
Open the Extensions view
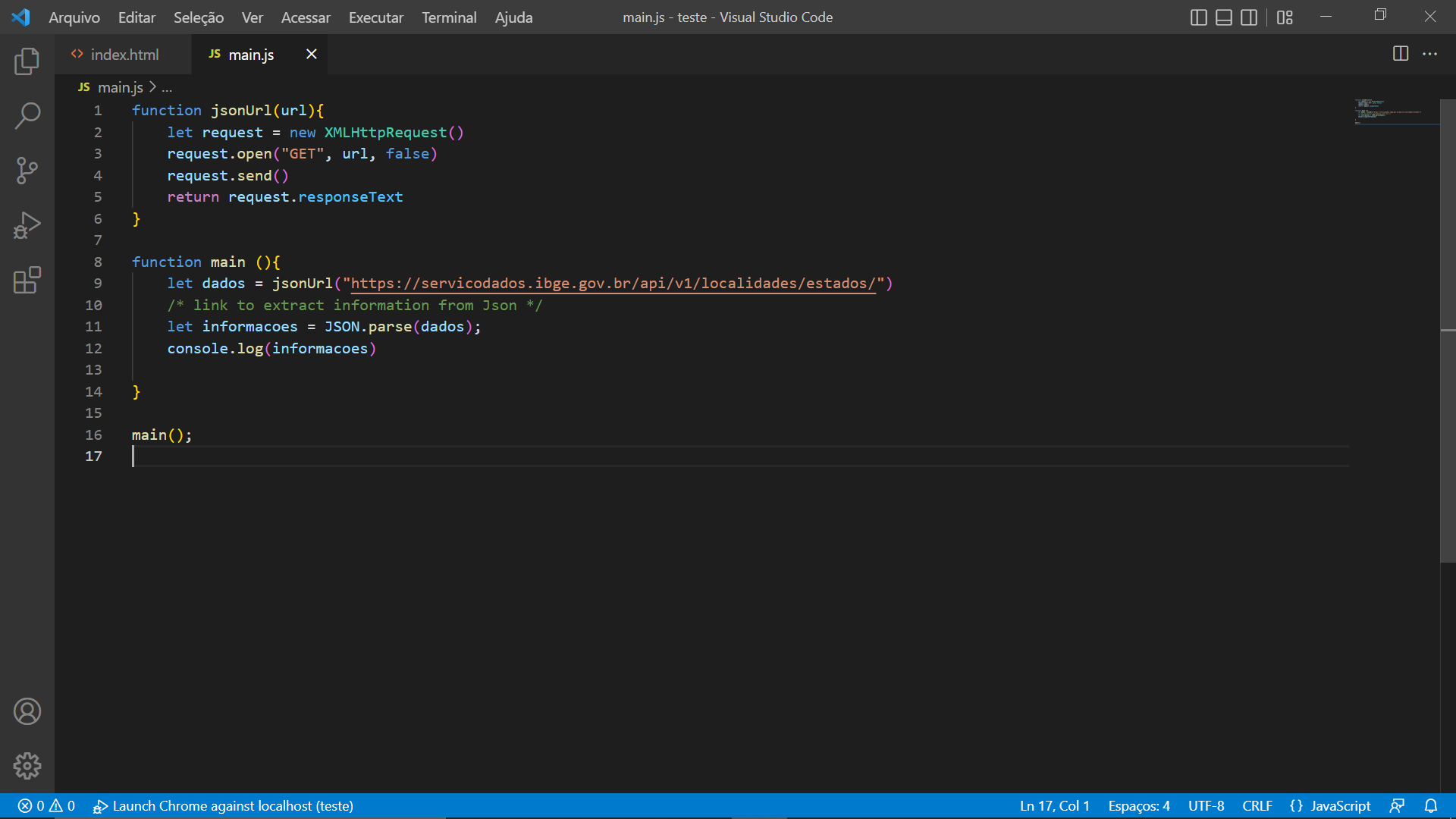27,280
